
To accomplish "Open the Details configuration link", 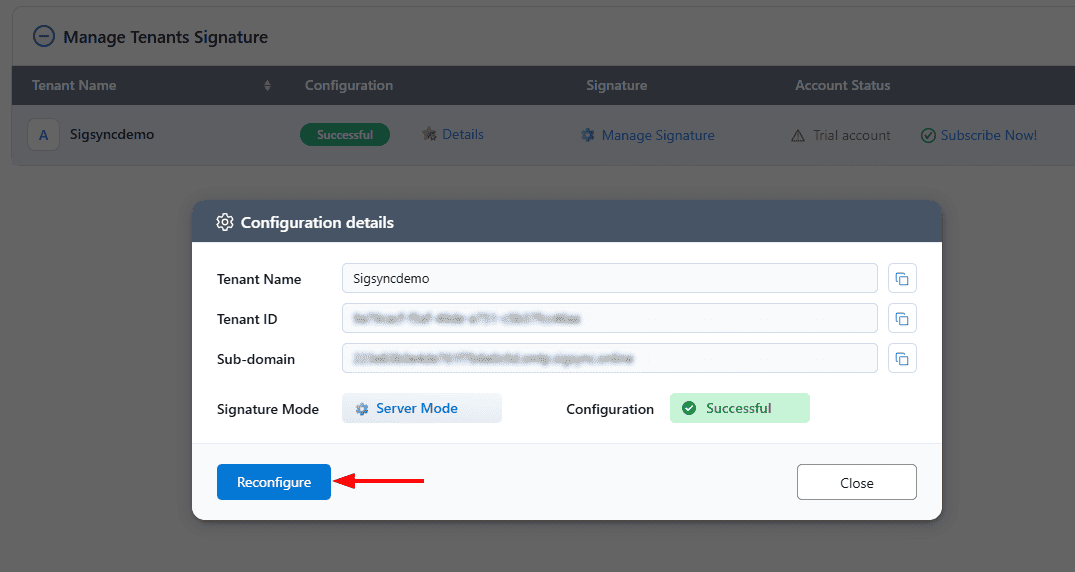I will click(x=462, y=134).
